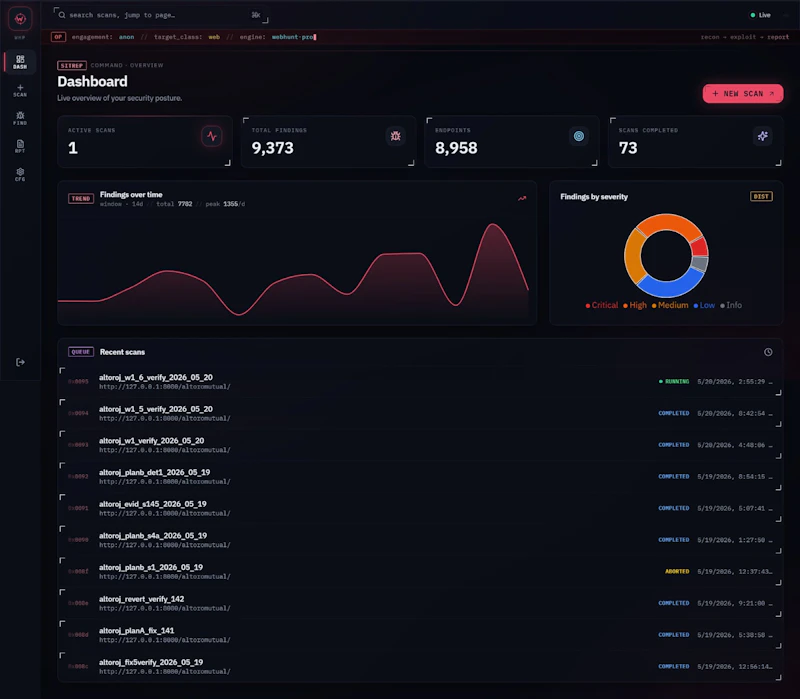The width and height of the screenshot is (800, 699).
Task: Click the trend arrow icon on chart
Action: pos(522,198)
